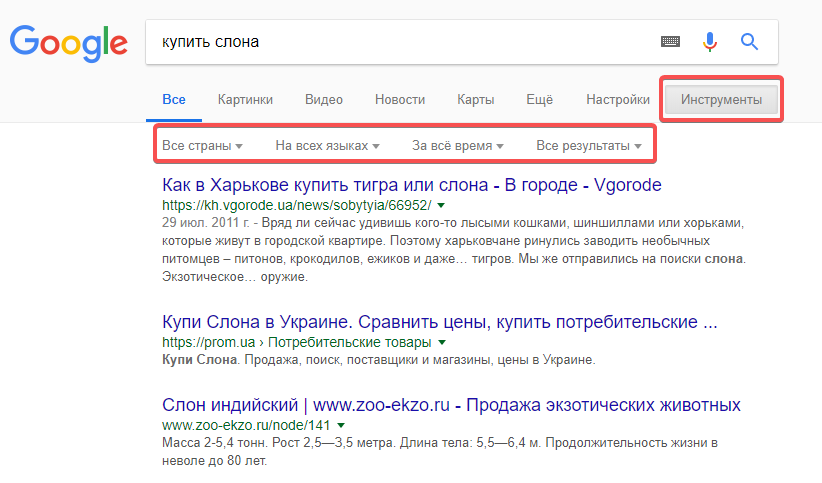This screenshot has height=483, width=822.
Task: Open result Купи Слона в Украине
Action: [439, 322]
